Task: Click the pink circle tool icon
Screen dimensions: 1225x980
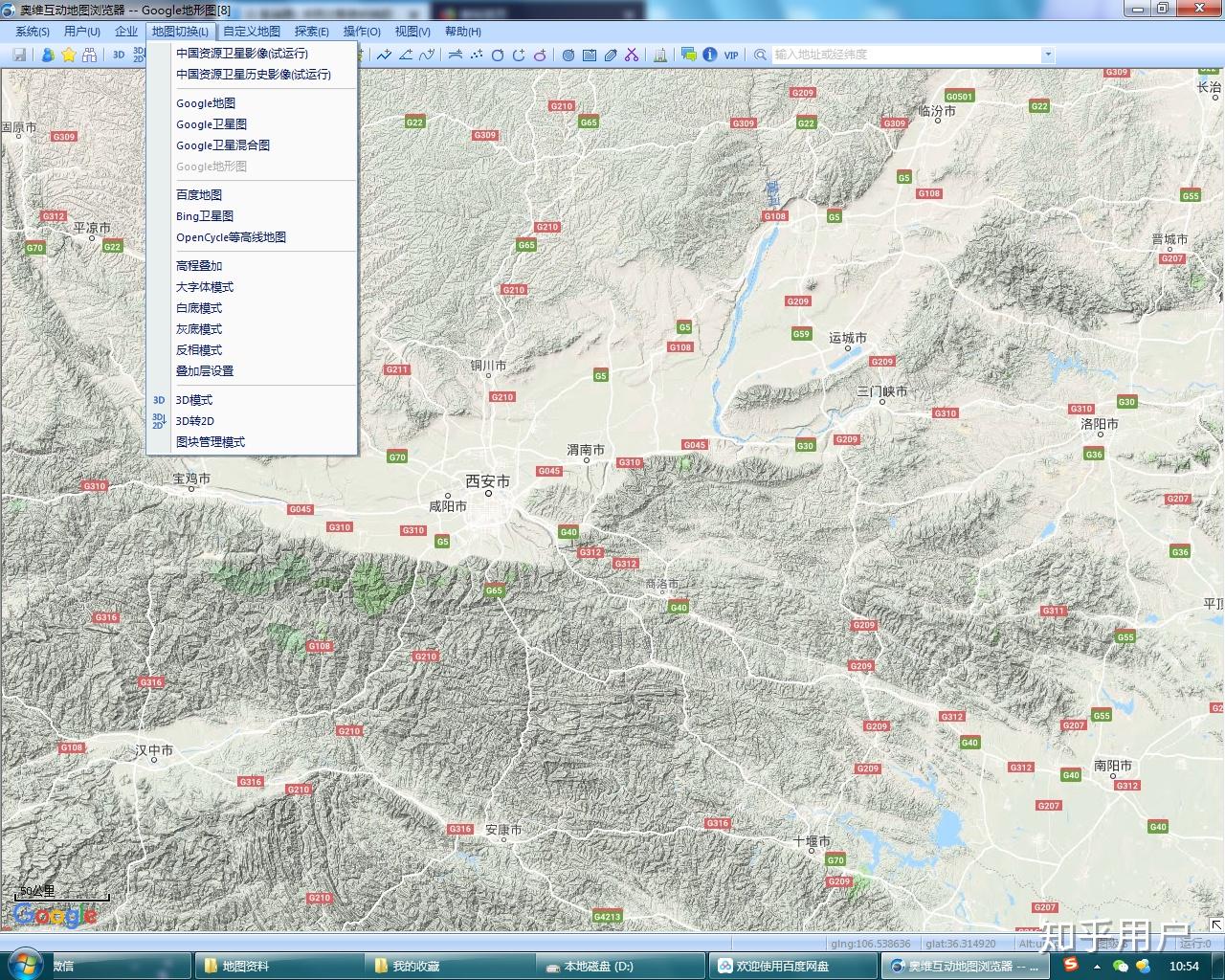Action: pyautogui.click(x=540, y=55)
